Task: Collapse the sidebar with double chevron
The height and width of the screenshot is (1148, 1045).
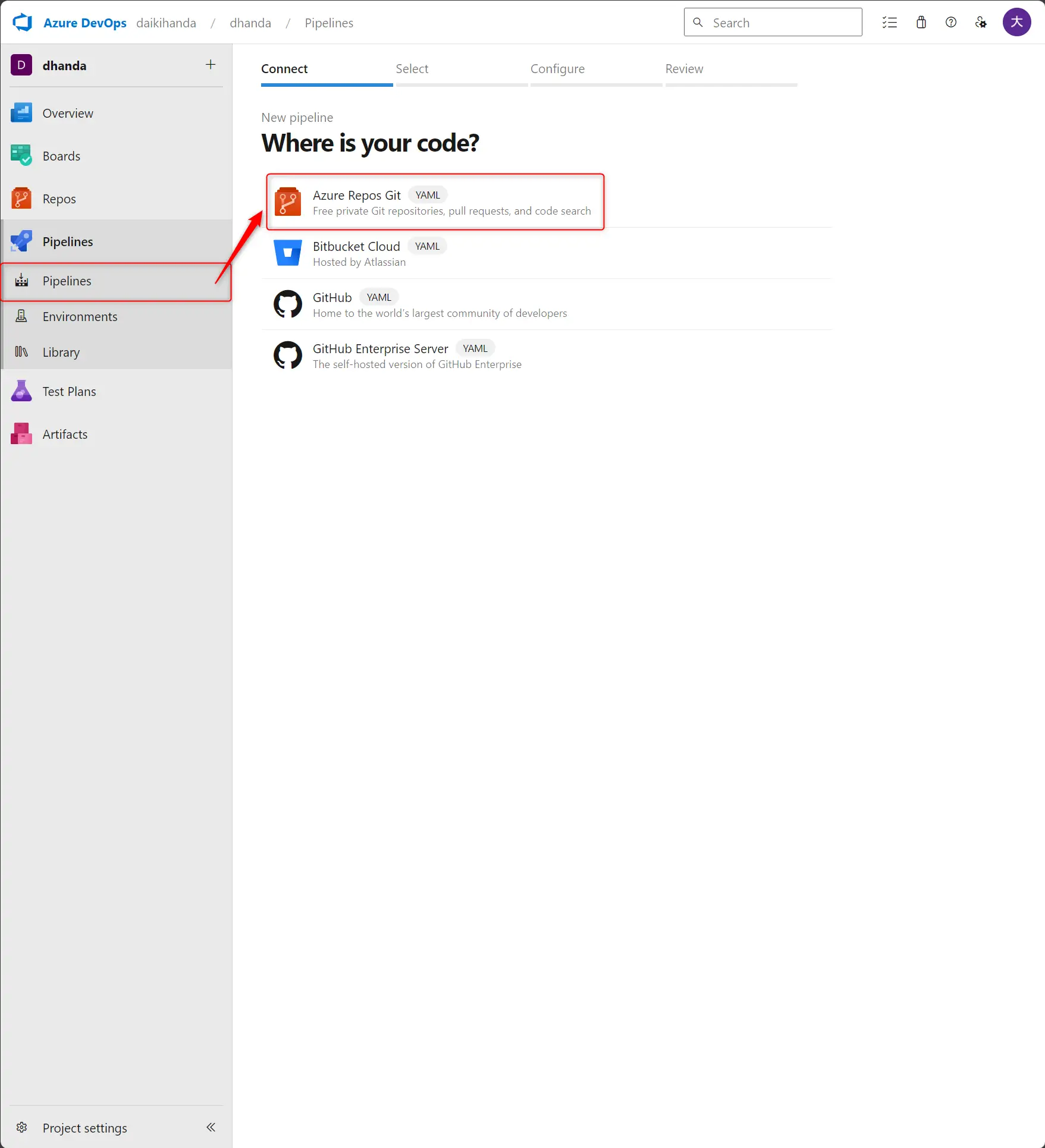Action: tap(211, 1127)
